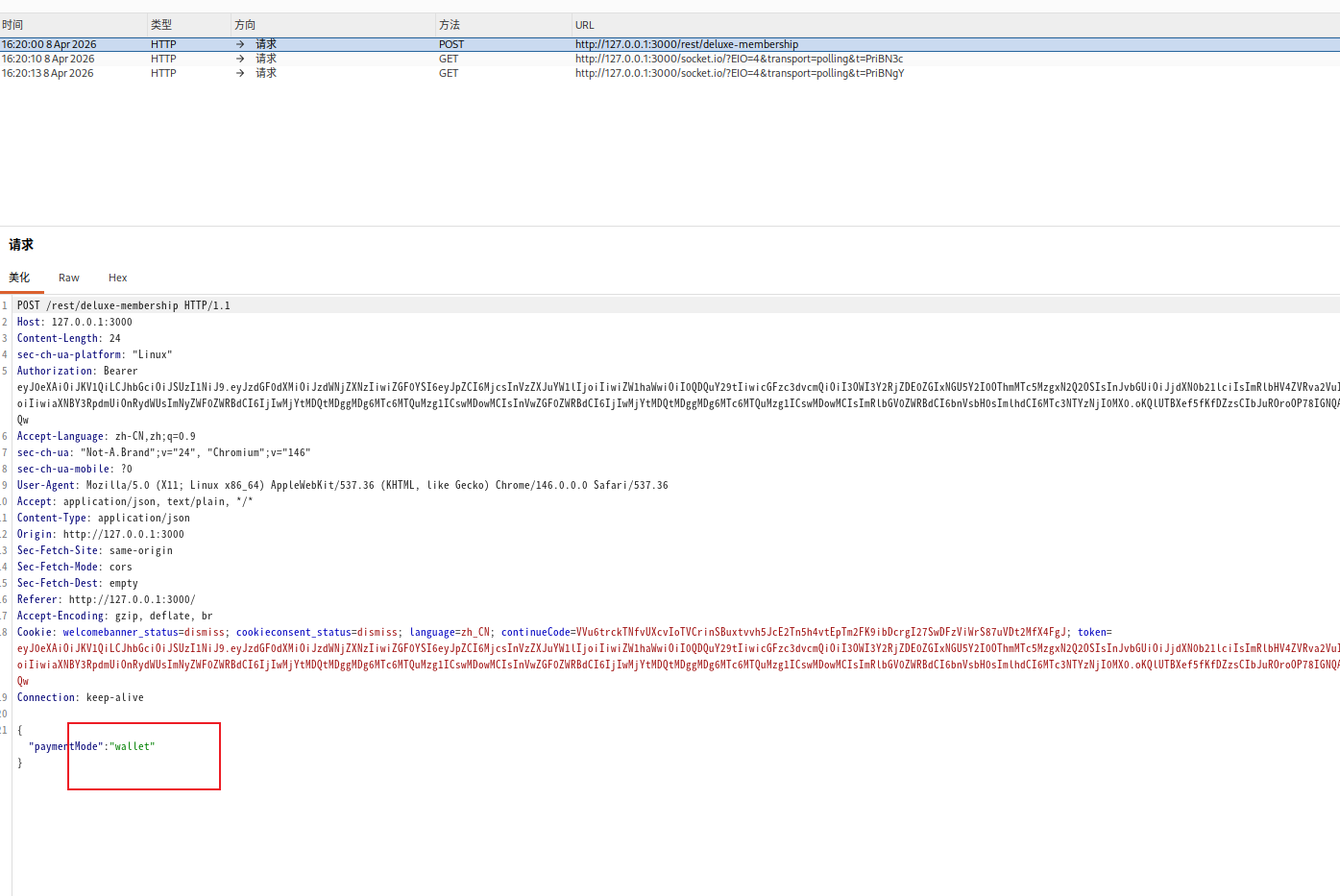Select the 16:20:13 8 Apr 2026 row
Image resolution: width=1340 pixels, height=896 pixels.
[670, 73]
